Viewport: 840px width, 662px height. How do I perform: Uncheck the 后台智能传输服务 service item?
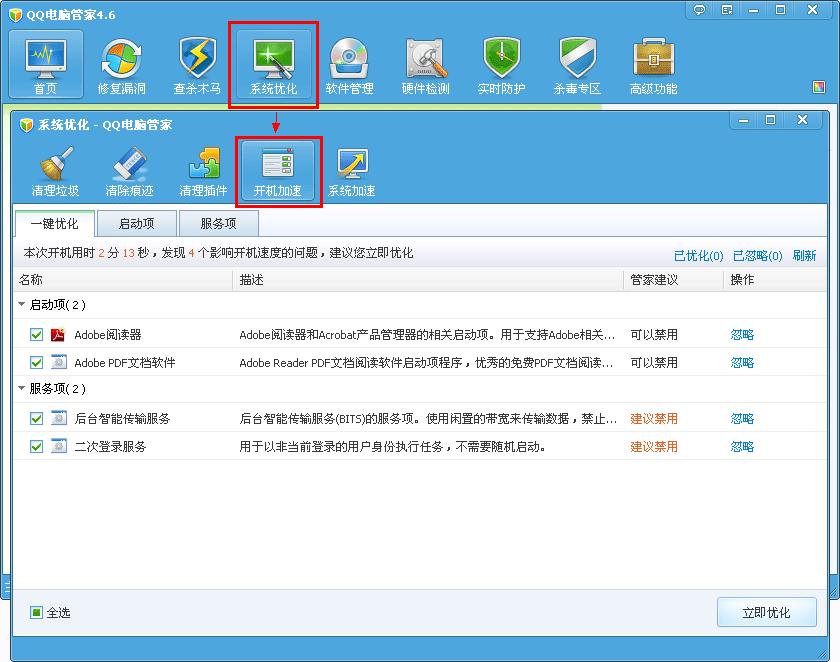(36, 418)
